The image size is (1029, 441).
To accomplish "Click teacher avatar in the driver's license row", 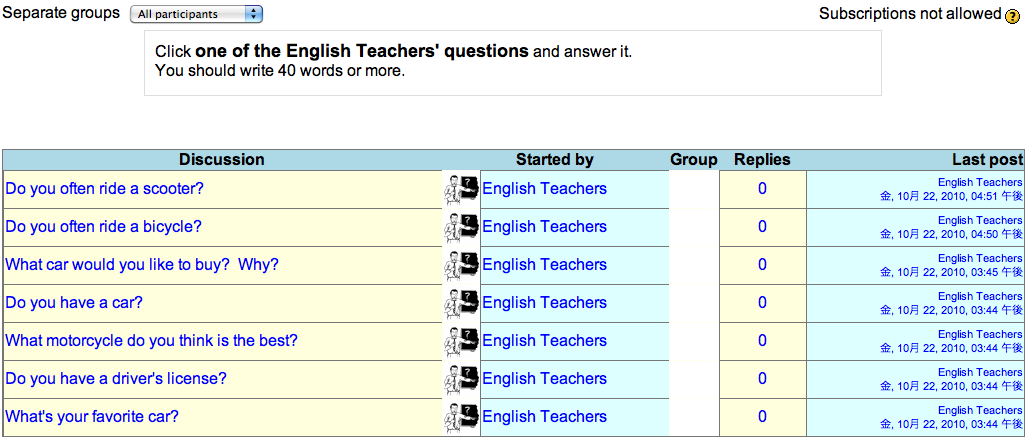I will coord(461,380).
